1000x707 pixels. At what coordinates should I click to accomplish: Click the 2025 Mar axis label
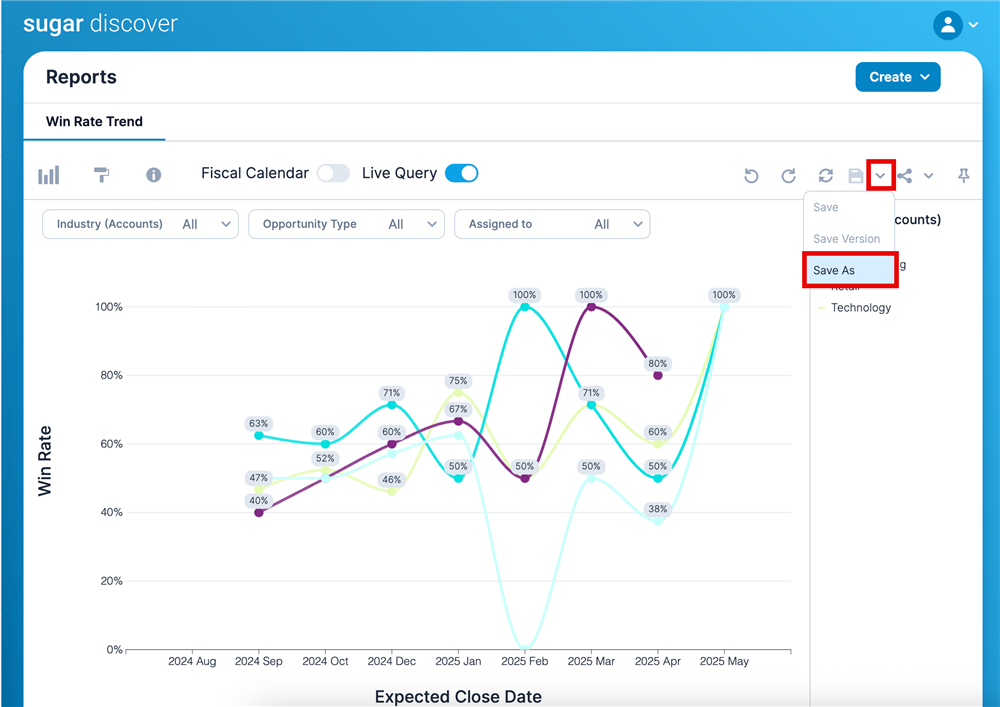pos(591,662)
